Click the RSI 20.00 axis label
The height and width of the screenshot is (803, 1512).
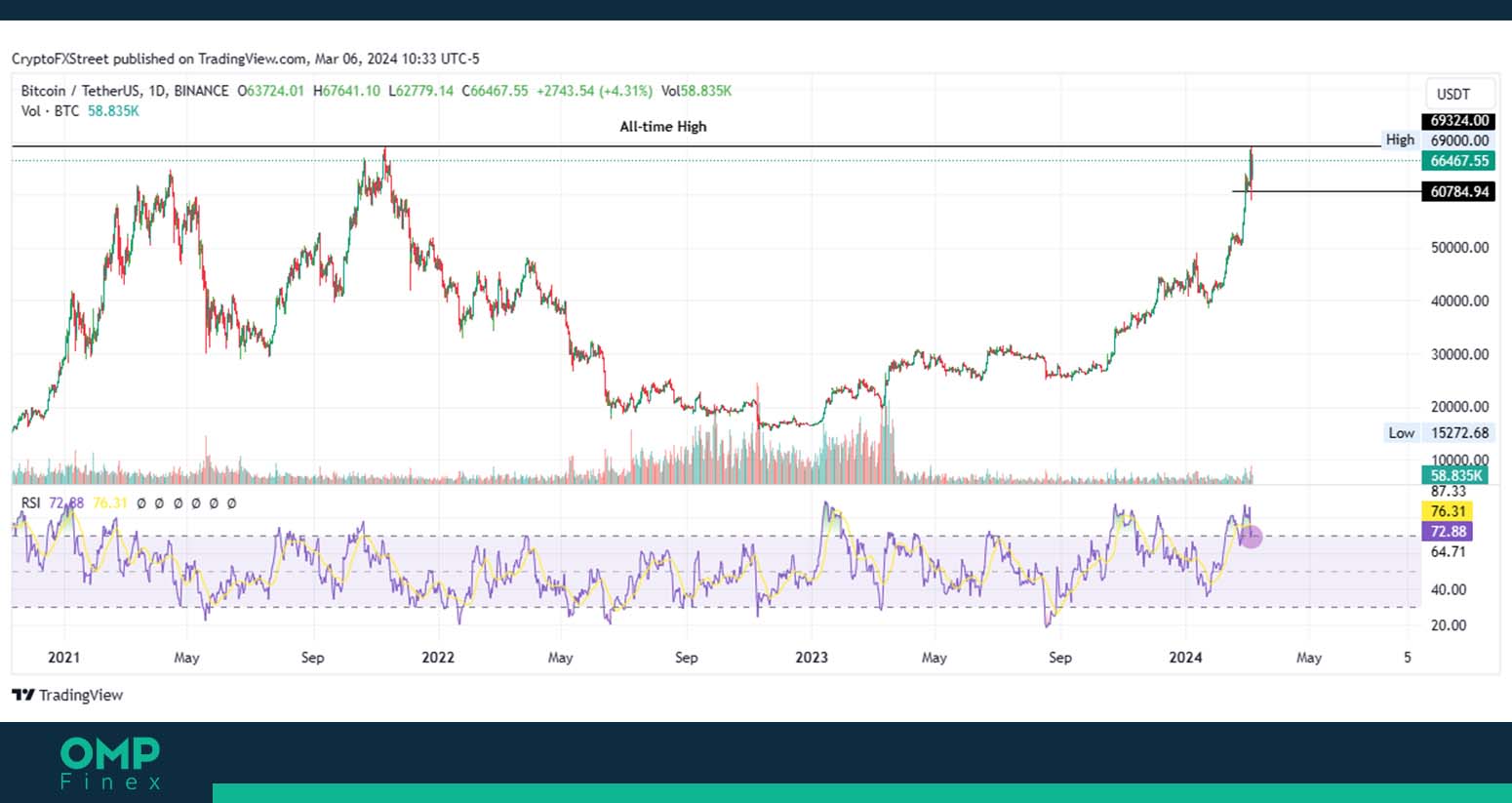1449,625
